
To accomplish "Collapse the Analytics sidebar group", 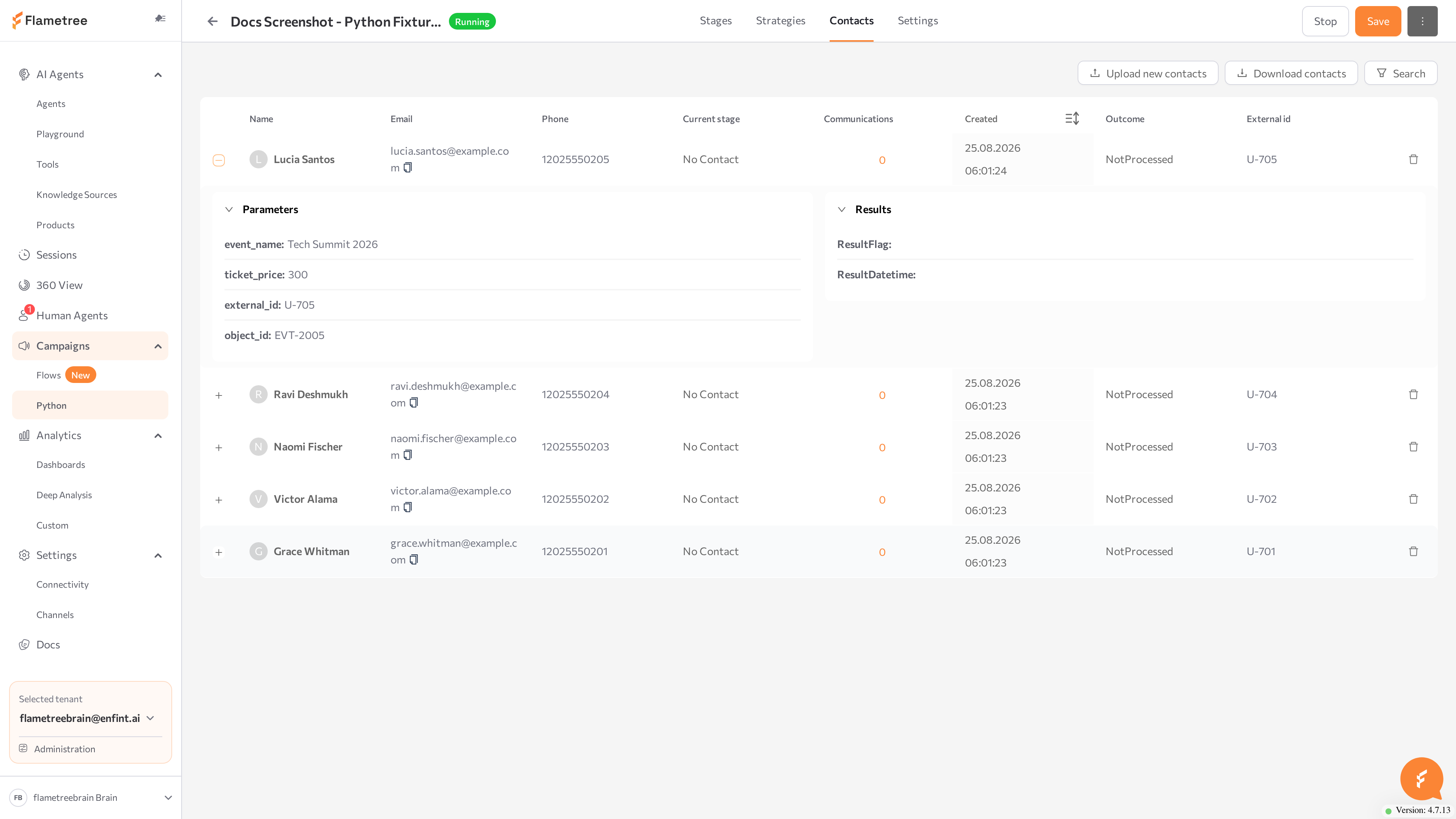I will [158, 436].
